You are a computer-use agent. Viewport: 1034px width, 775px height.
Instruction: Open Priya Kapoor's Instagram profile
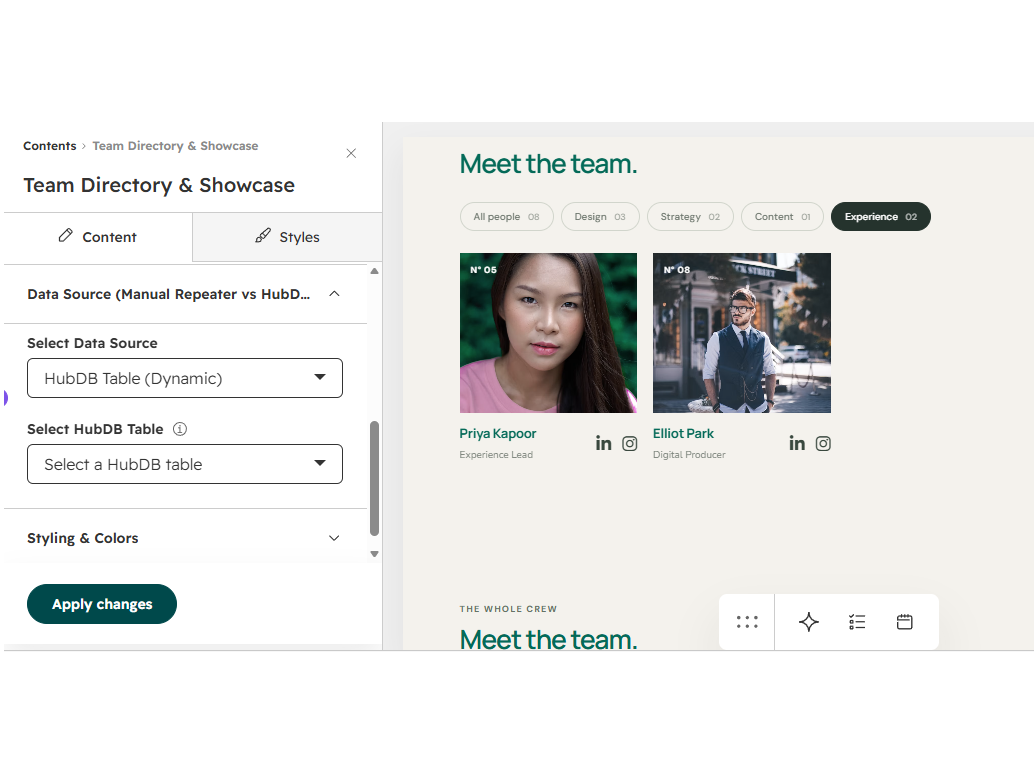pyautogui.click(x=630, y=443)
